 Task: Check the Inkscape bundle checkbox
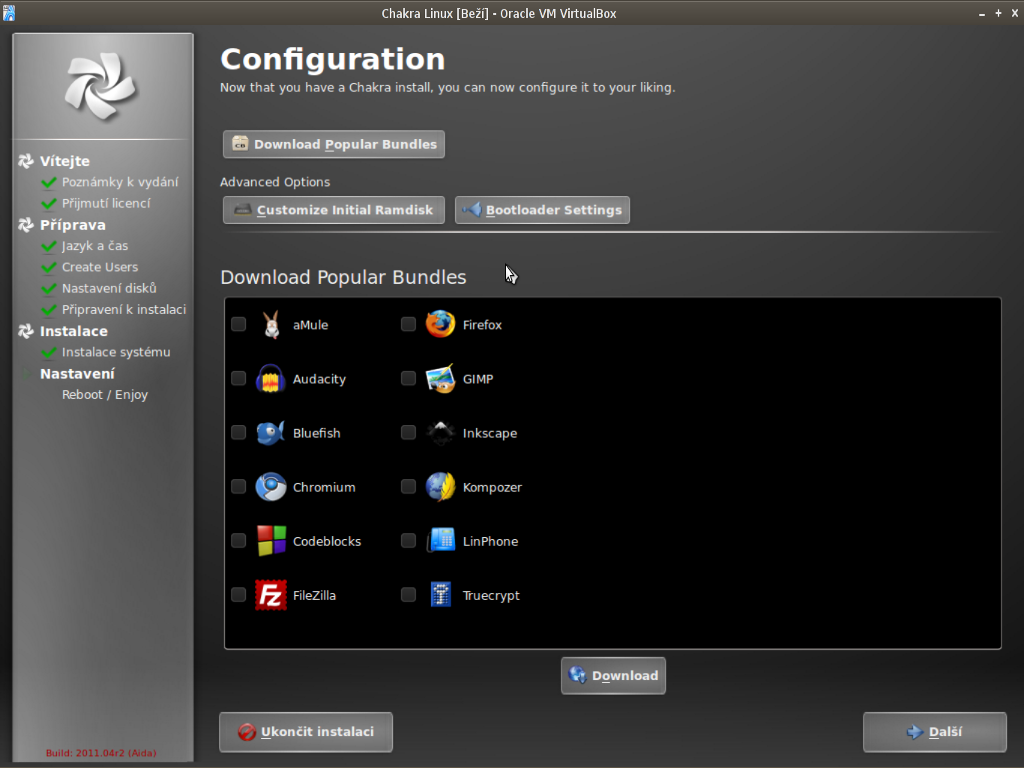[408, 433]
